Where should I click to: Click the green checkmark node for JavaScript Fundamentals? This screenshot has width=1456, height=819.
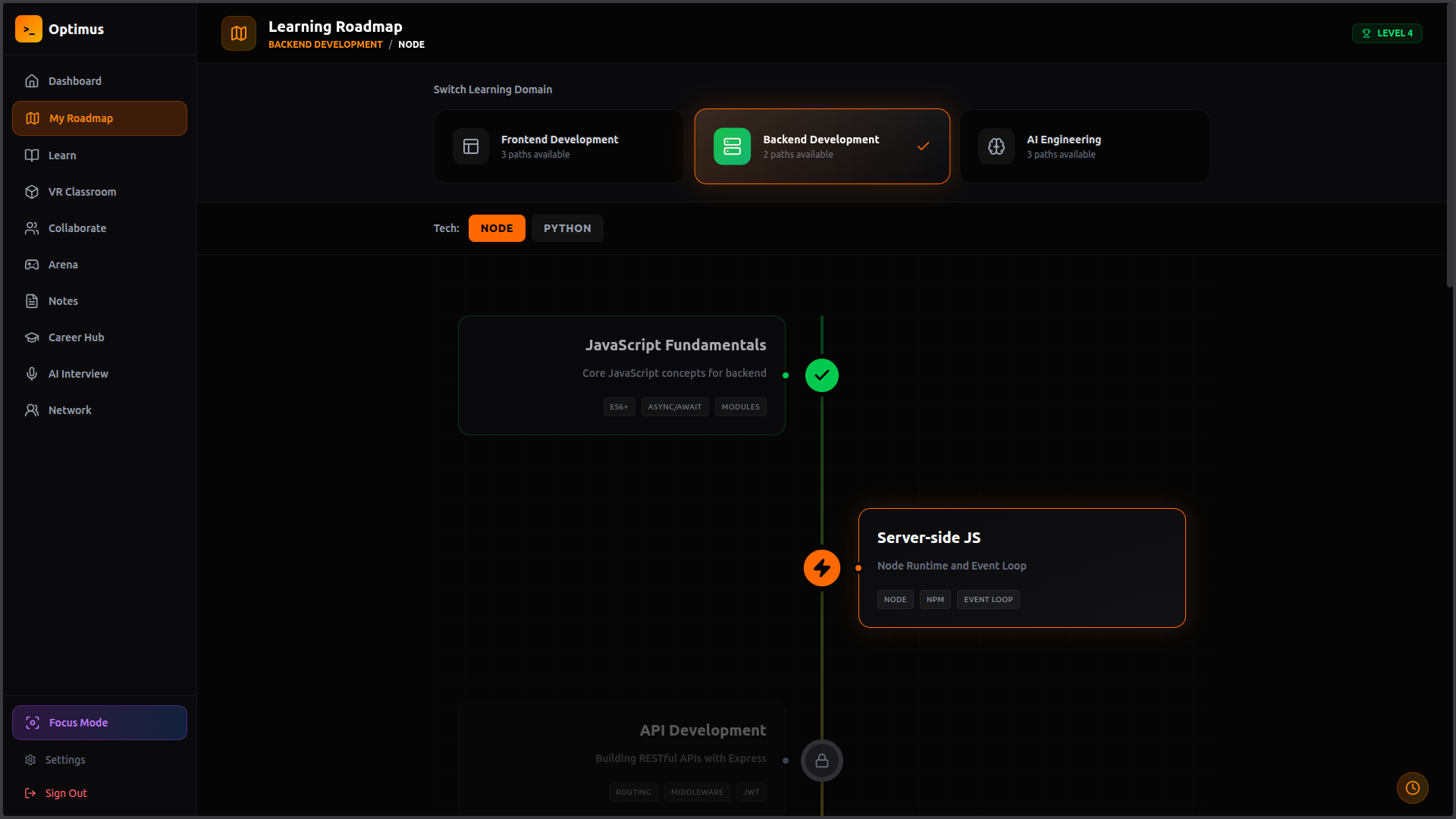point(822,375)
